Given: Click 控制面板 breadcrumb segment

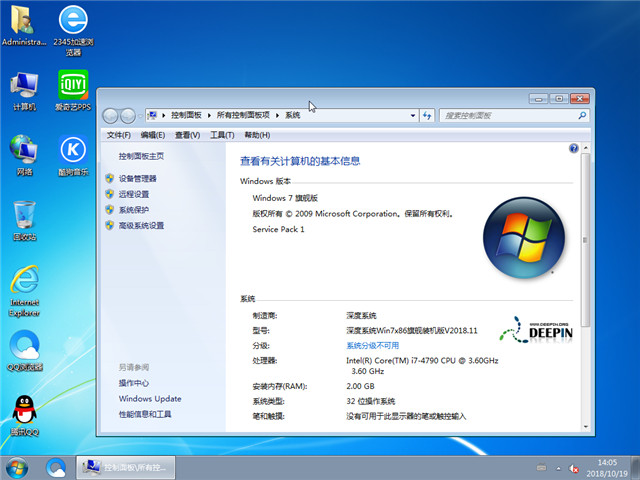Looking at the screenshot, I should click(186, 116).
